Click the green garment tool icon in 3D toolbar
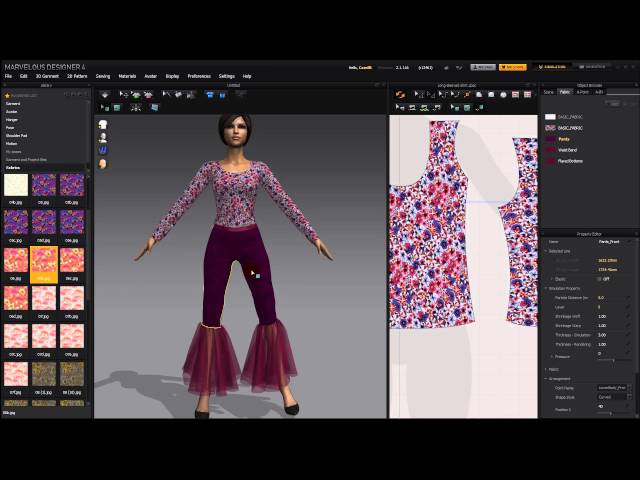The image size is (640, 480). click(136, 95)
